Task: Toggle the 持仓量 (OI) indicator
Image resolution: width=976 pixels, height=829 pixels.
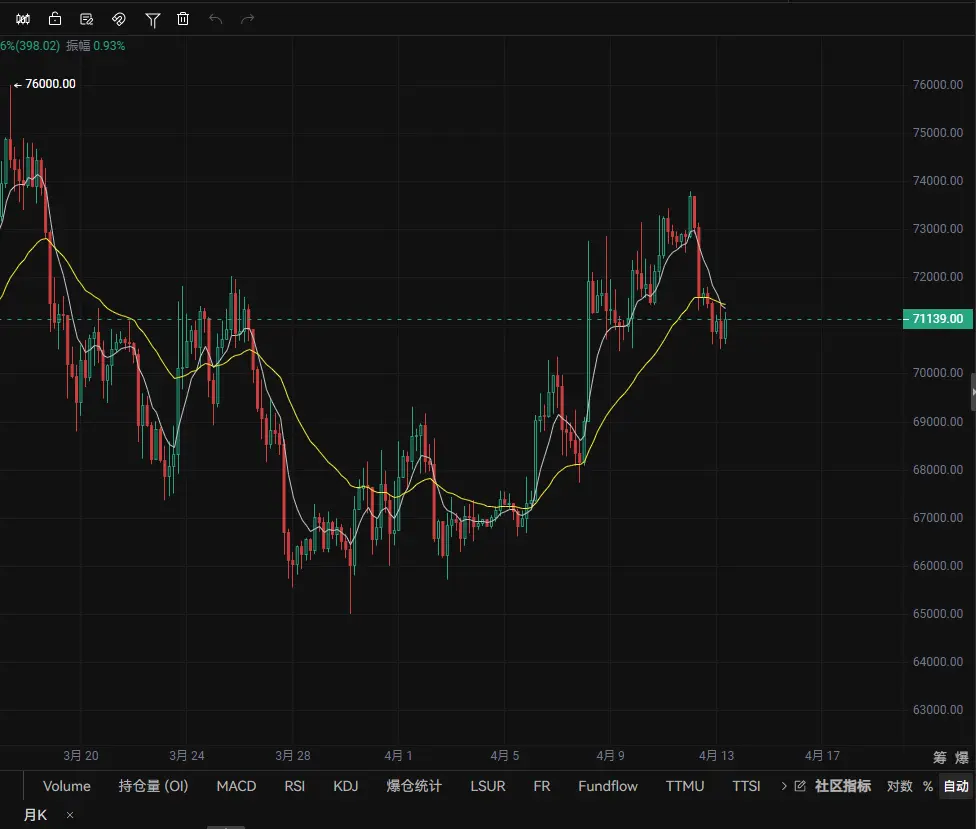Action: 153,786
